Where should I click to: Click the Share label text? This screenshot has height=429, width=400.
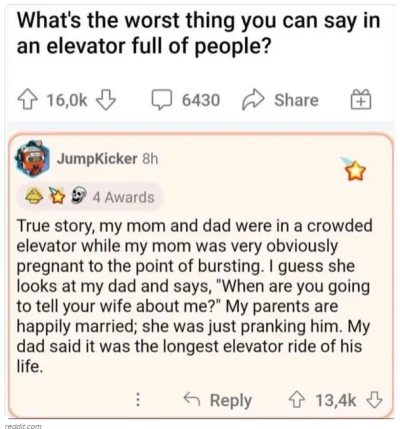pyautogui.click(x=296, y=100)
